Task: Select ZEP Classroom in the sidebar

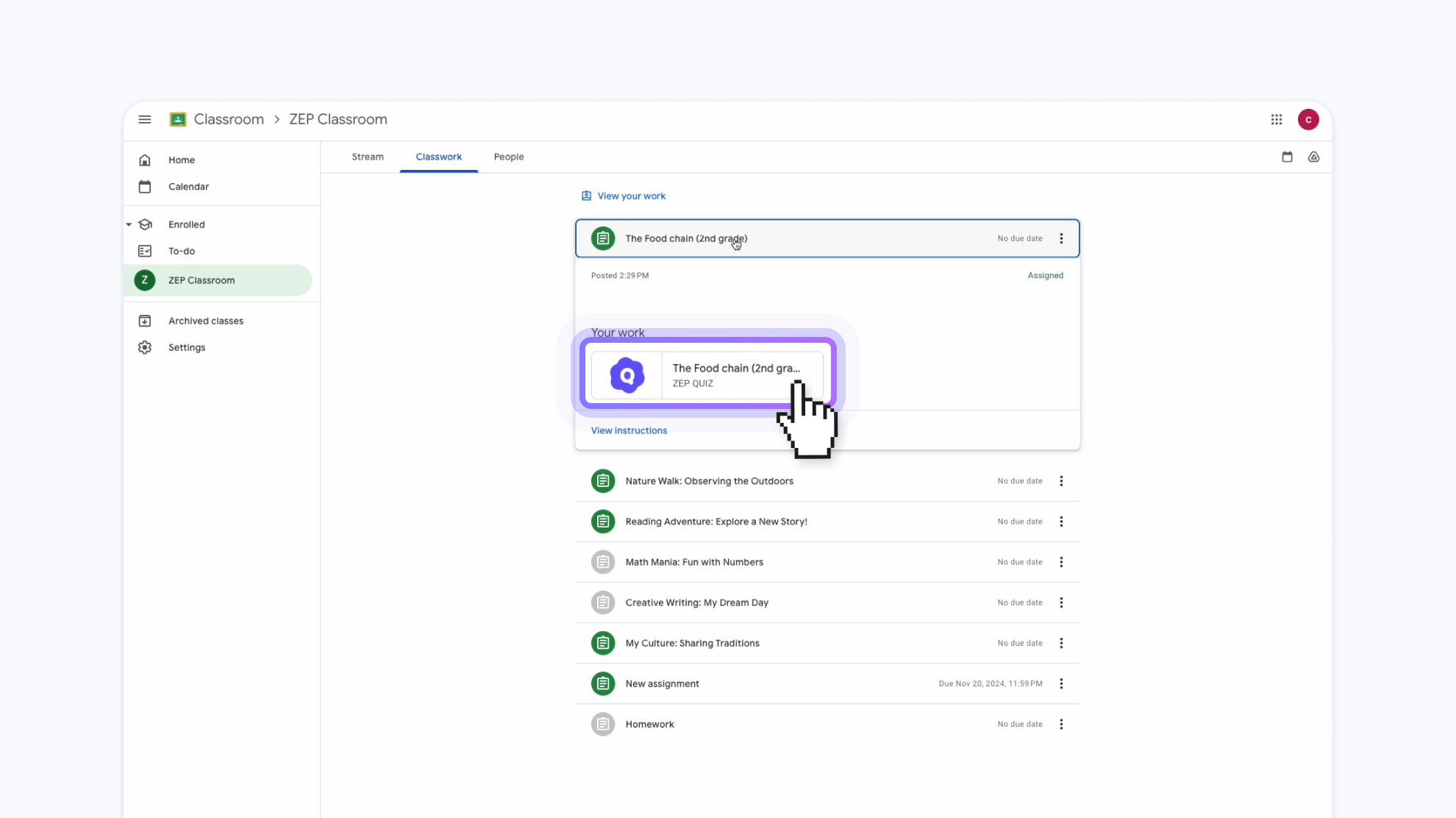Action: pos(201,280)
